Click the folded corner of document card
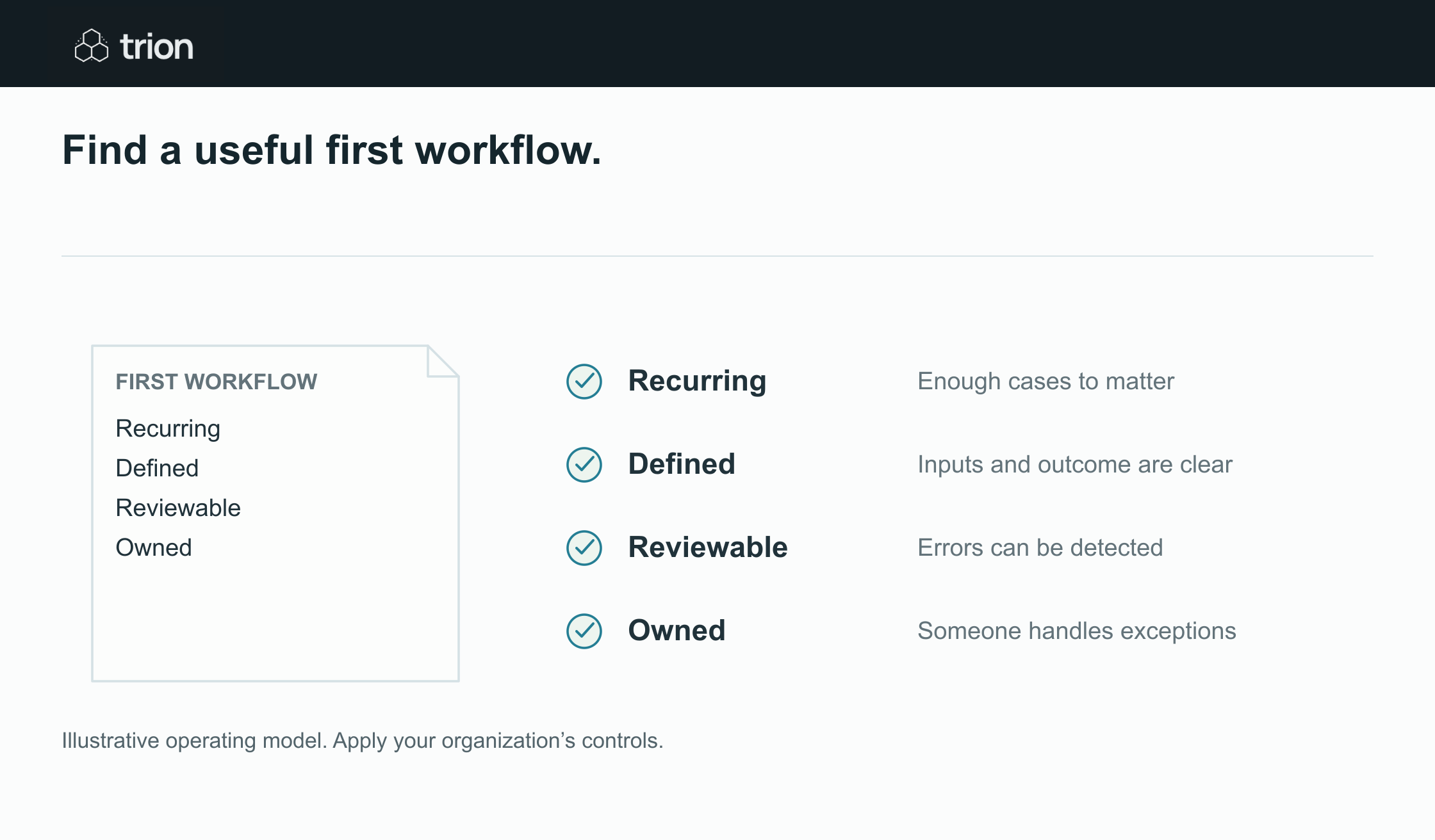This screenshot has height=840, width=1435. click(443, 362)
